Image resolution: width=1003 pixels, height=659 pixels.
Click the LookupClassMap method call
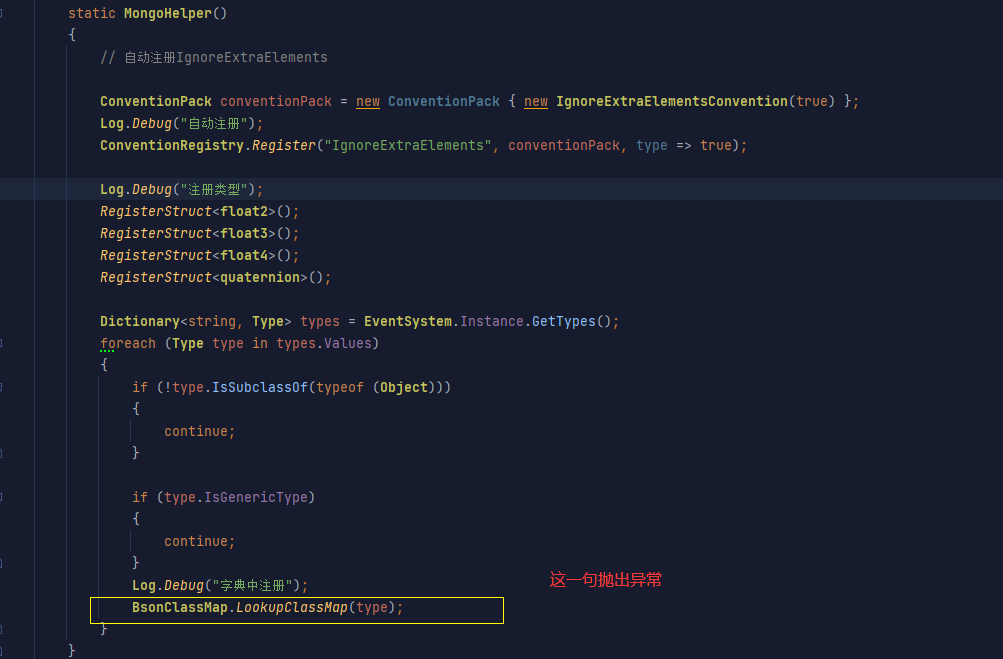[291, 607]
